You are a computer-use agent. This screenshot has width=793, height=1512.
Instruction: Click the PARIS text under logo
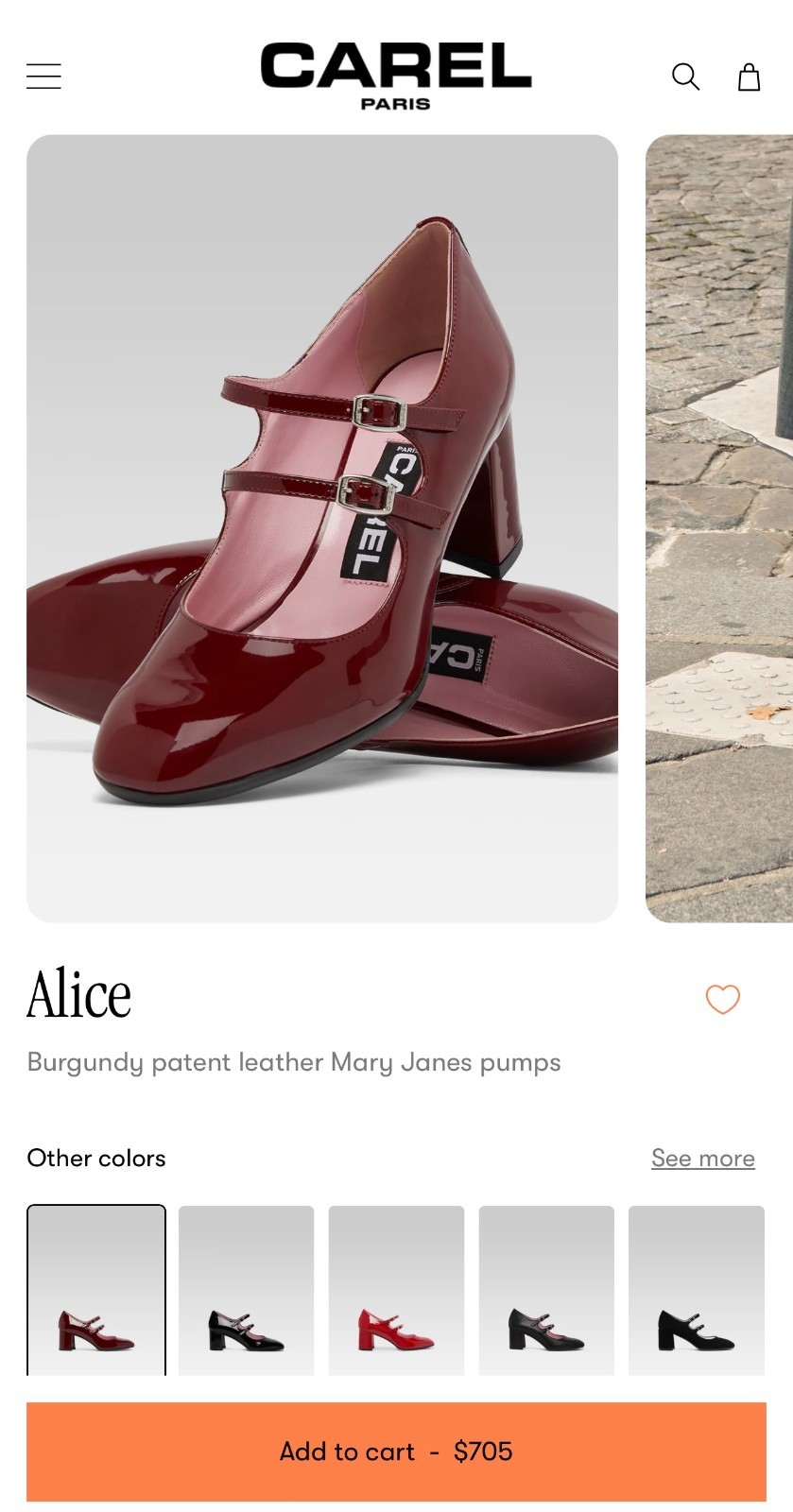396,104
